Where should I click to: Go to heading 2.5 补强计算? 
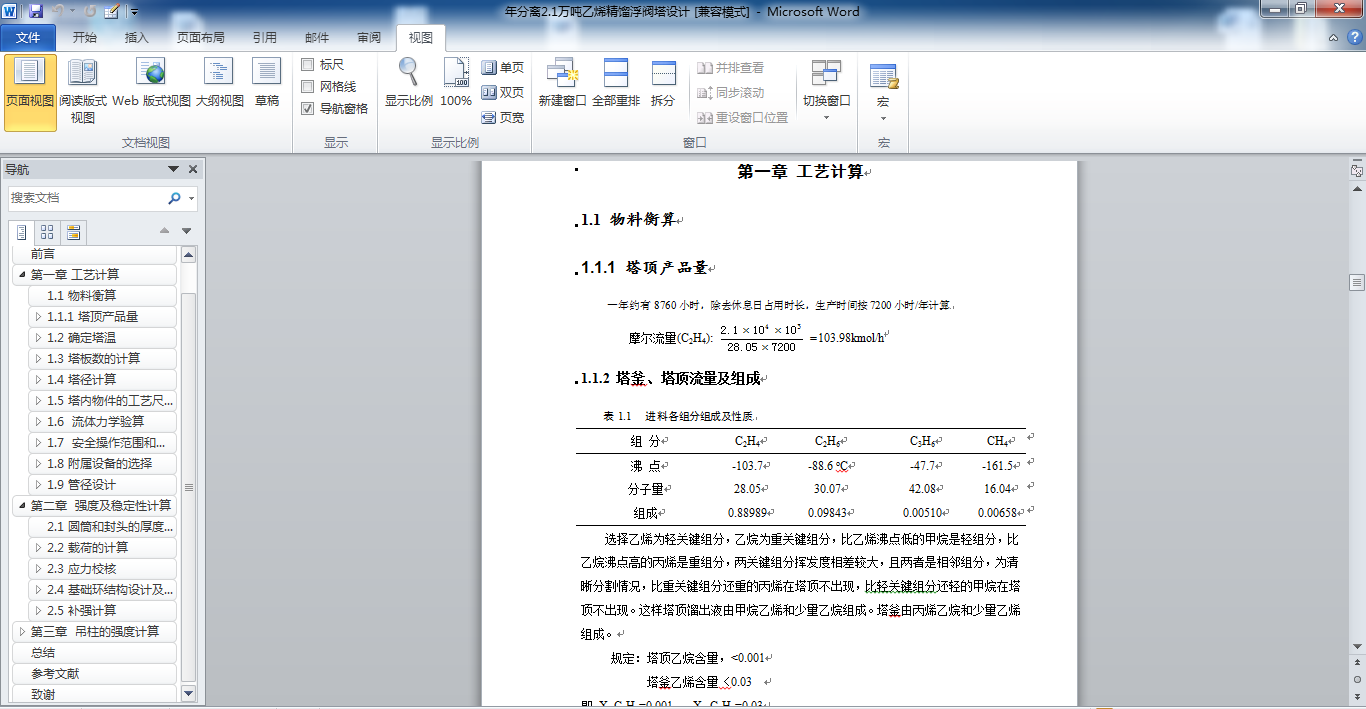(103, 611)
